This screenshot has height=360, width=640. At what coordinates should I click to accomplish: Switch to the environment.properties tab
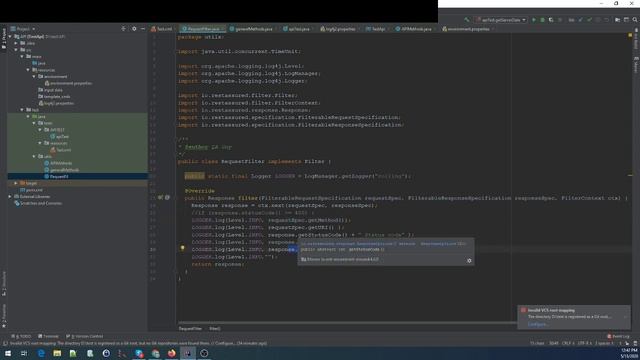pos(468,29)
